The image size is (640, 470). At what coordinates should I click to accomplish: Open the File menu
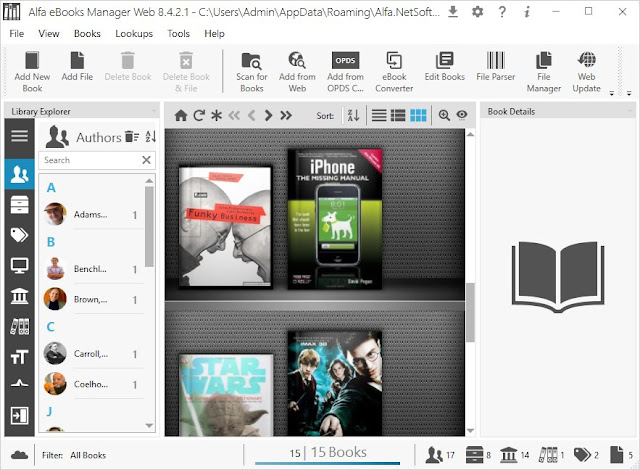point(17,33)
